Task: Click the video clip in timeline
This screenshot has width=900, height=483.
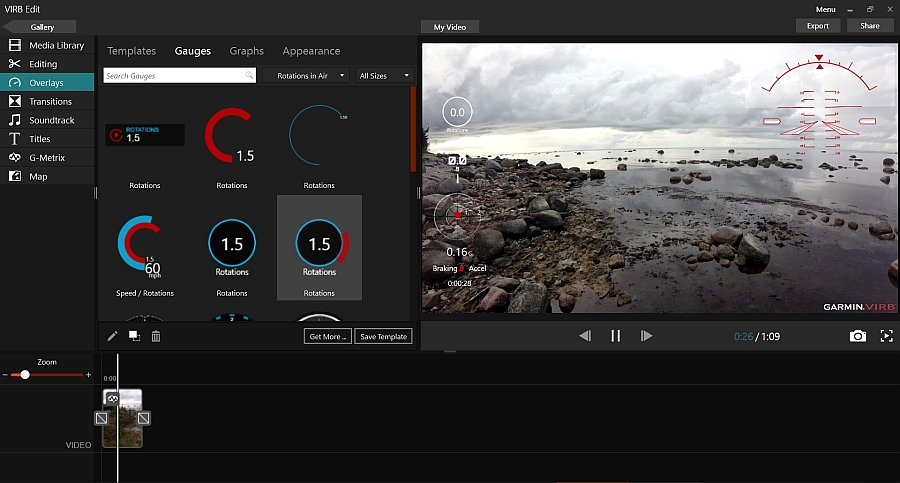Action: click(122, 418)
